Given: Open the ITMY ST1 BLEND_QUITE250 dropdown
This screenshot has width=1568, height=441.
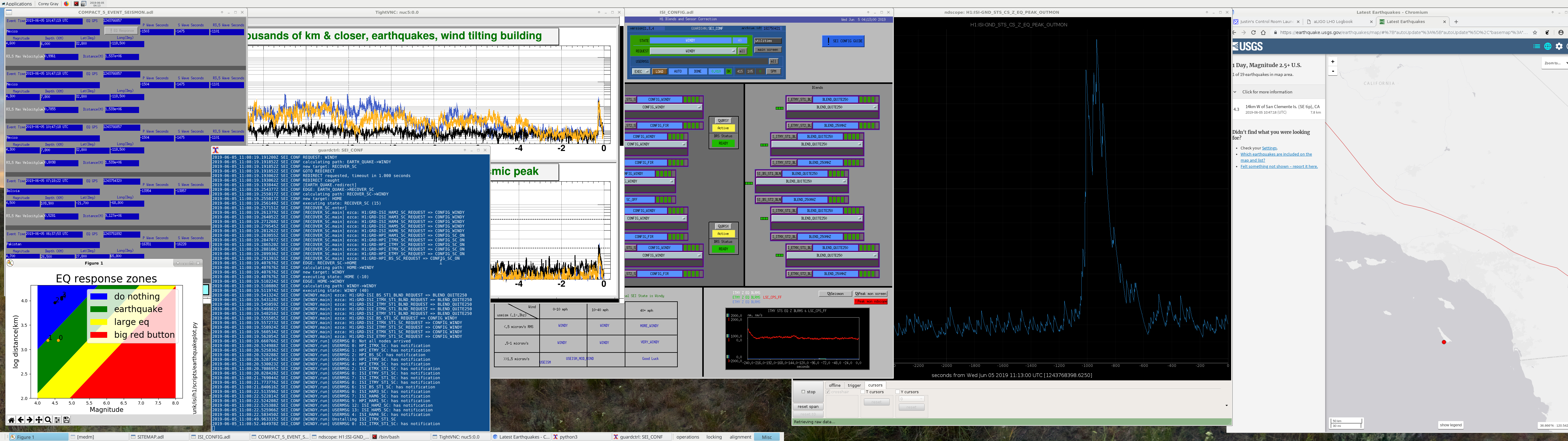Looking at the screenshot, I should pos(817,144).
